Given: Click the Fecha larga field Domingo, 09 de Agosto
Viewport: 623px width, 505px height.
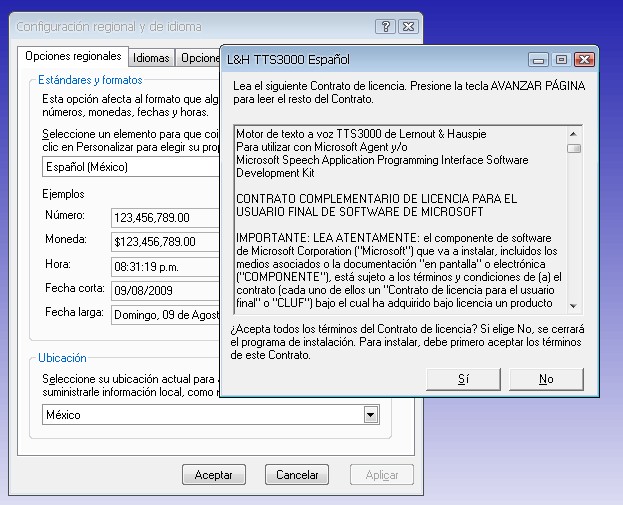Looking at the screenshot, I should click(165, 315).
